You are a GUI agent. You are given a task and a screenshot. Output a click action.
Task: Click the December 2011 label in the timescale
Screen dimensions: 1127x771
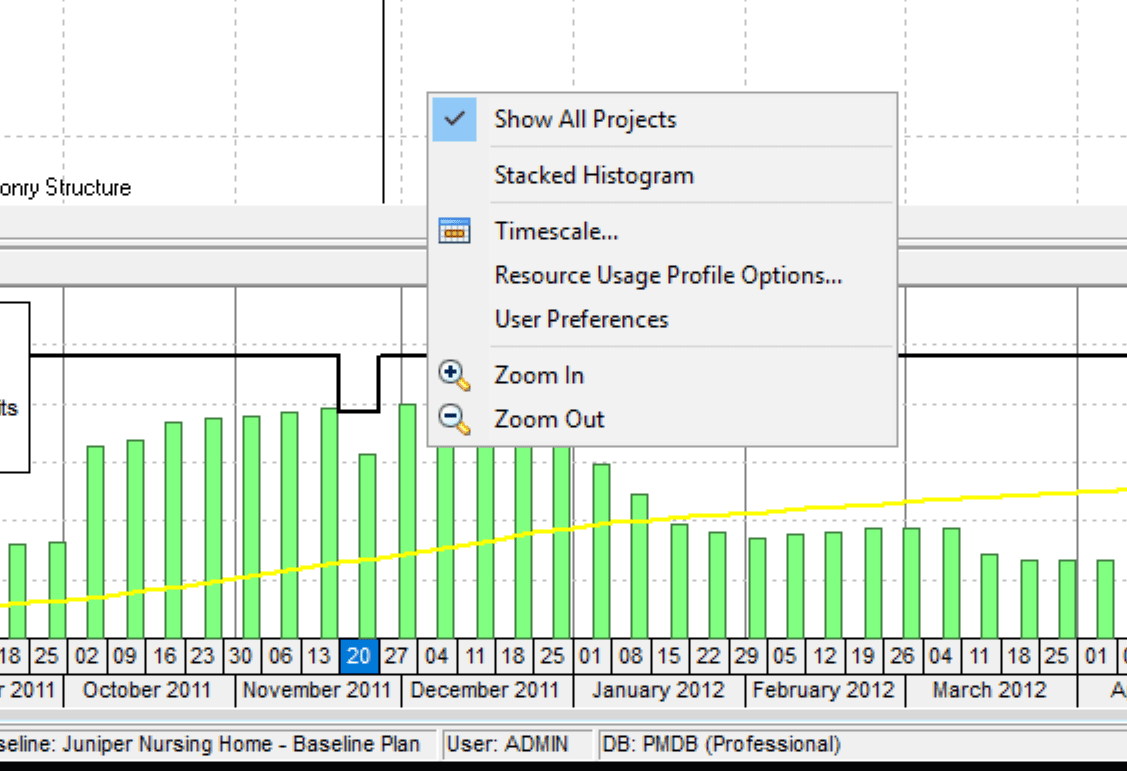click(486, 690)
